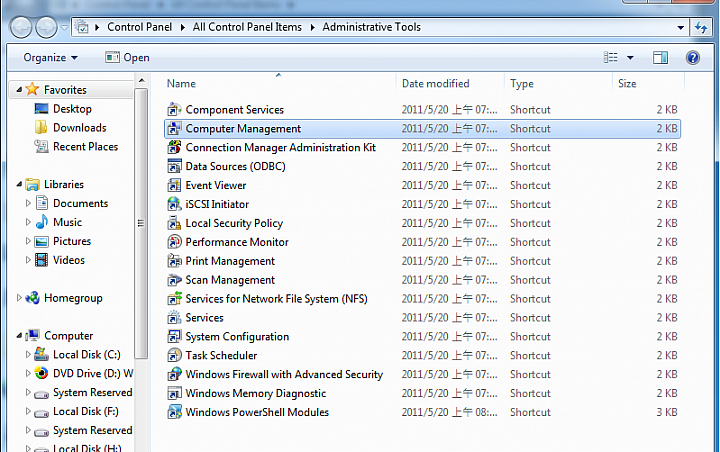This screenshot has width=720, height=452.
Task: Expand the Local Disk (C:) node
Action: [x=28, y=355]
